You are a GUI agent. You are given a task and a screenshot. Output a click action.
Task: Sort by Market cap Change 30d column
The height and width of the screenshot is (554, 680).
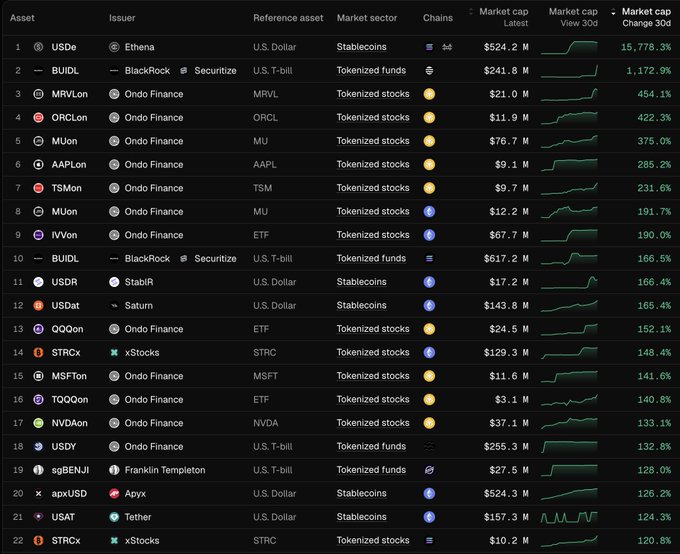point(641,17)
